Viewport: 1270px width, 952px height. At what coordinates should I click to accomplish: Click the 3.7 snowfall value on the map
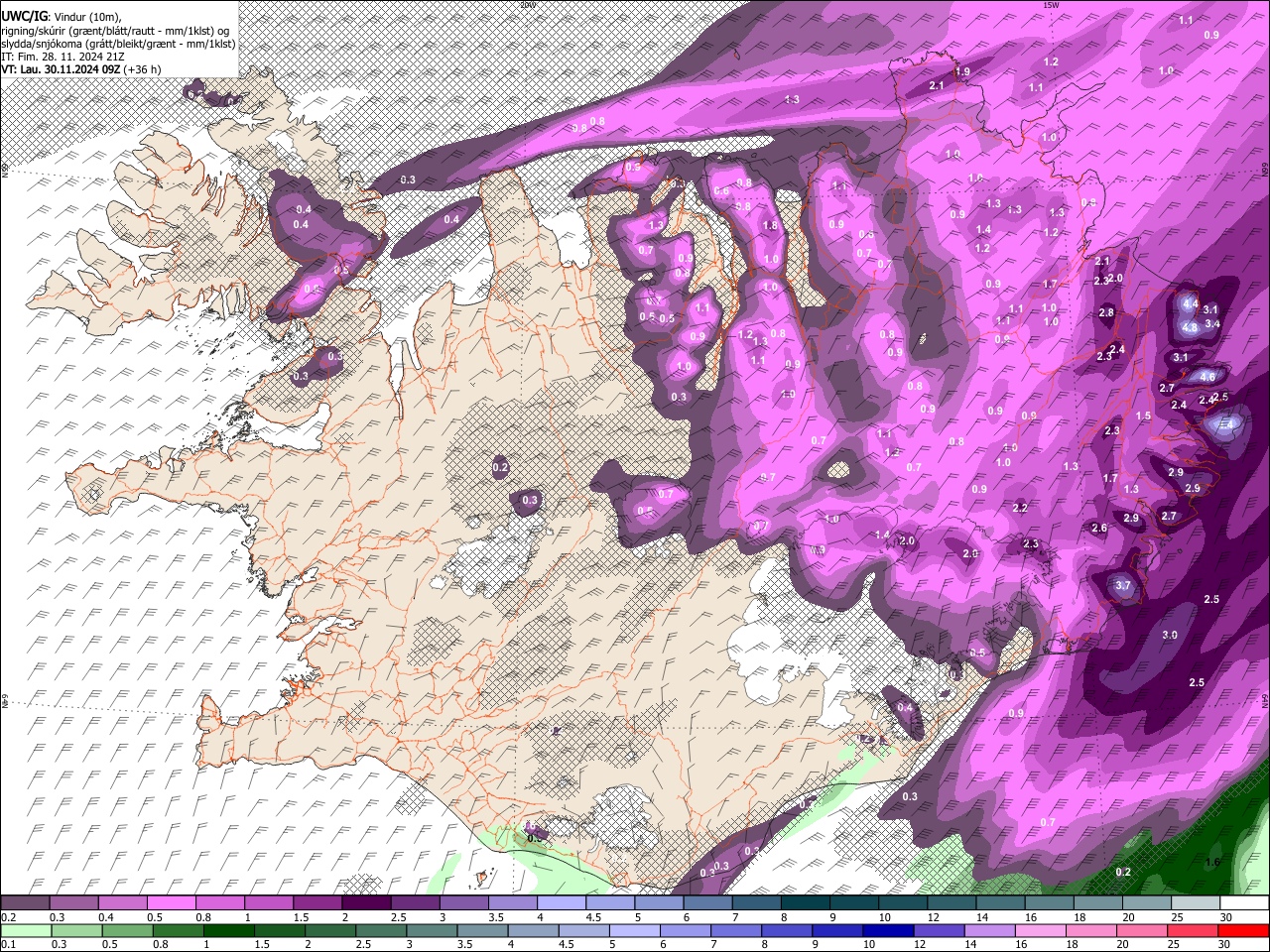pyautogui.click(x=1123, y=586)
